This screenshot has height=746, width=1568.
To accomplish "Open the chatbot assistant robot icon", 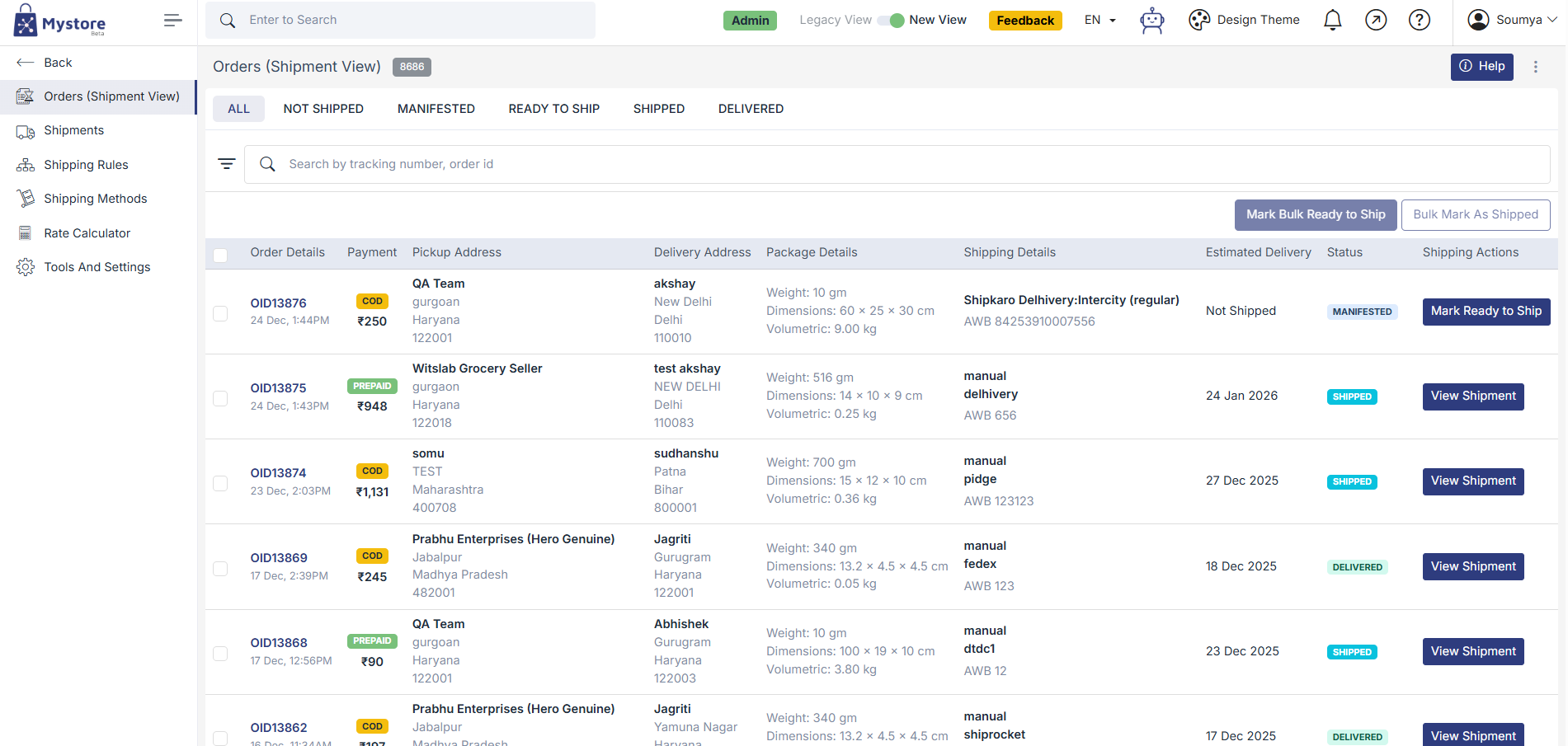I will [1151, 21].
